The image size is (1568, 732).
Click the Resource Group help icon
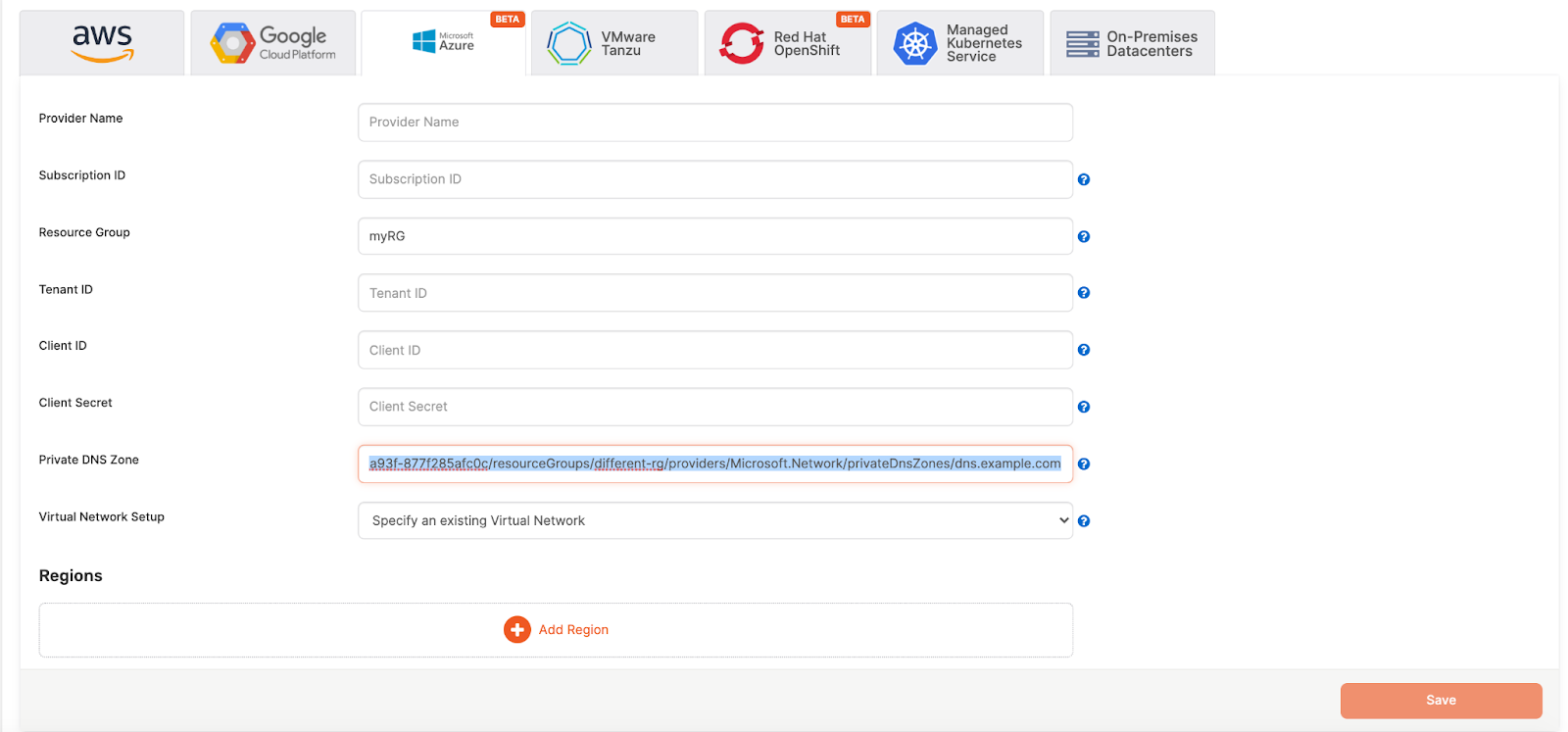click(x=1084, y=236)
